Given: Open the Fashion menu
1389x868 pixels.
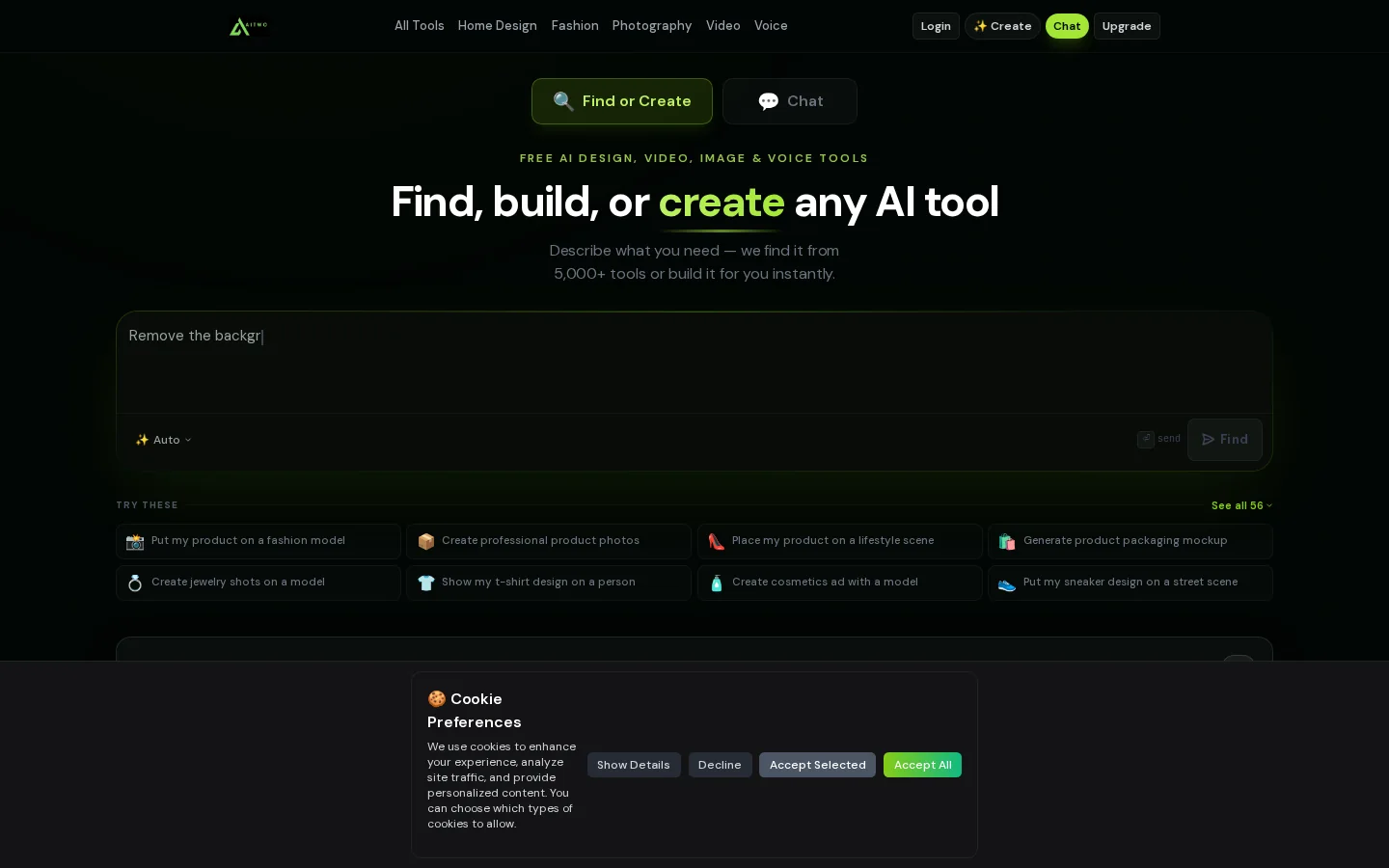Looking at the screenshot, I should (x=575, y=26).
